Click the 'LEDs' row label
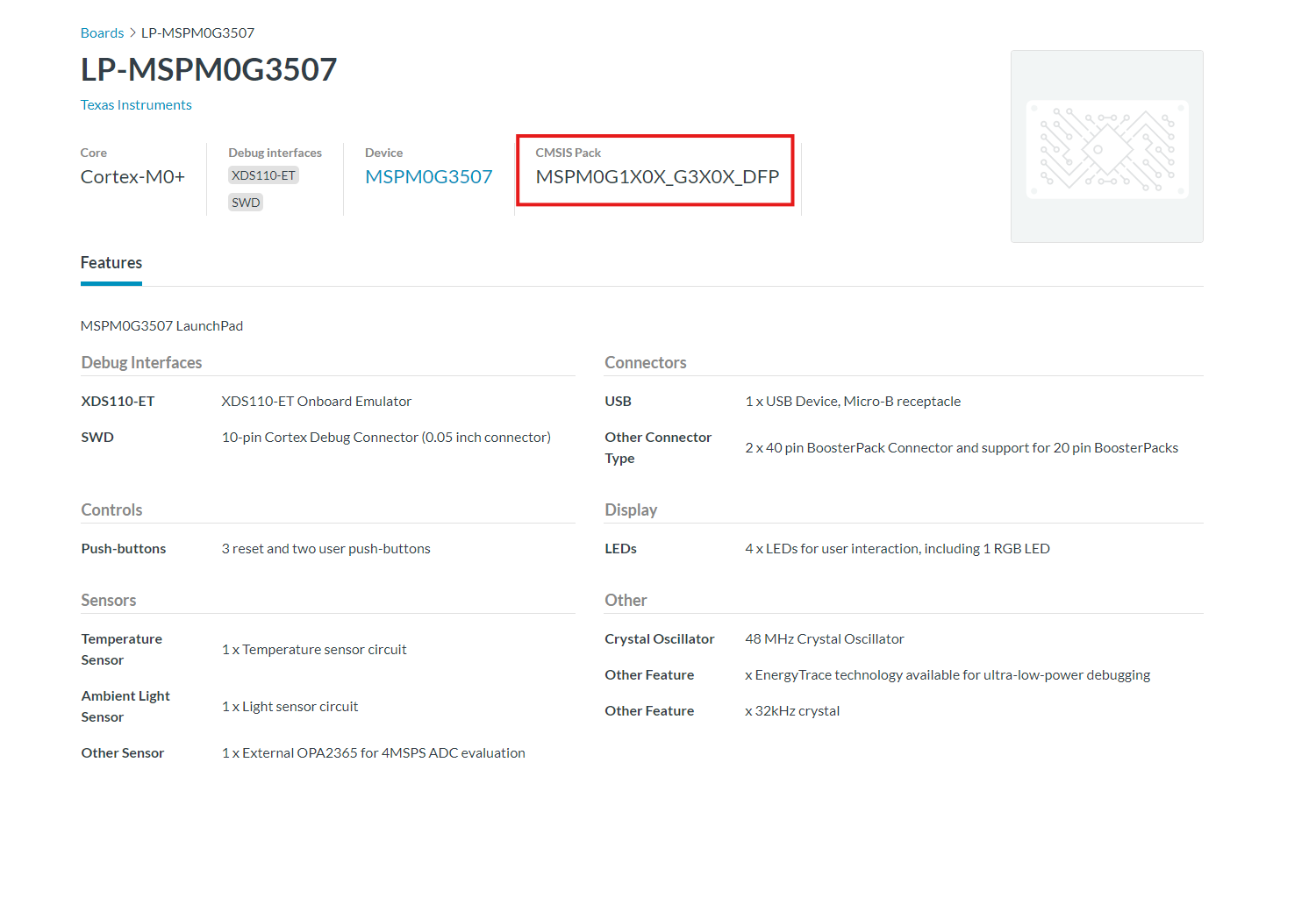This screenshot has height=912, width=1316. [x=620, y=549]
